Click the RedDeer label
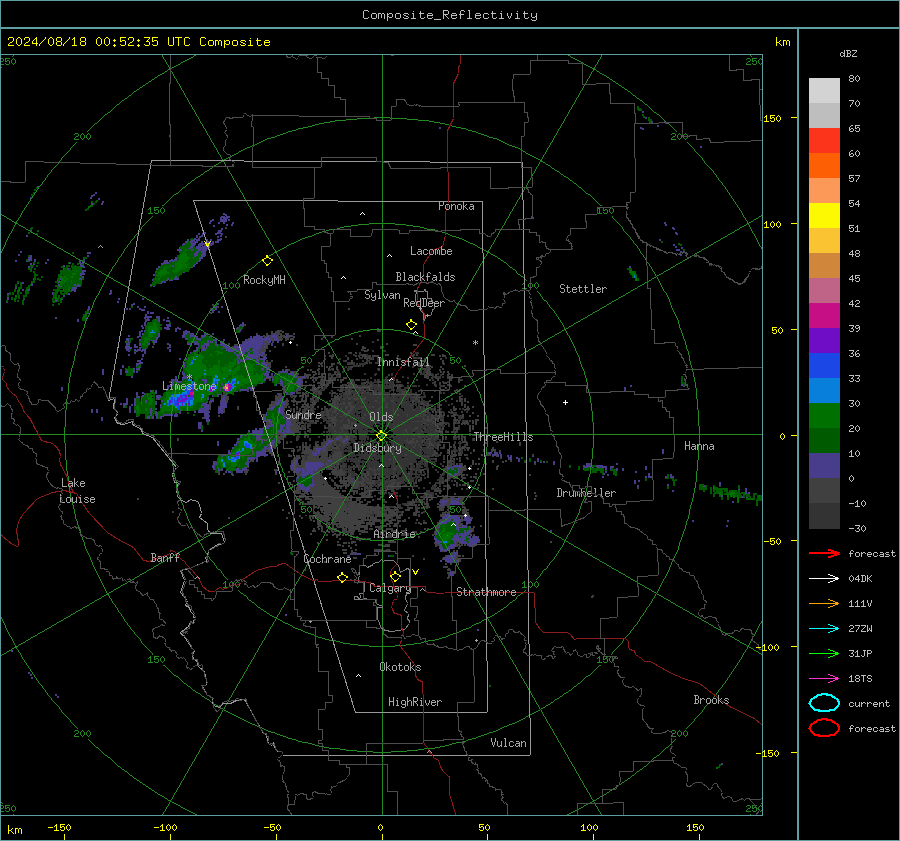This screenshot has width=900, height=841. click(424, 303)
